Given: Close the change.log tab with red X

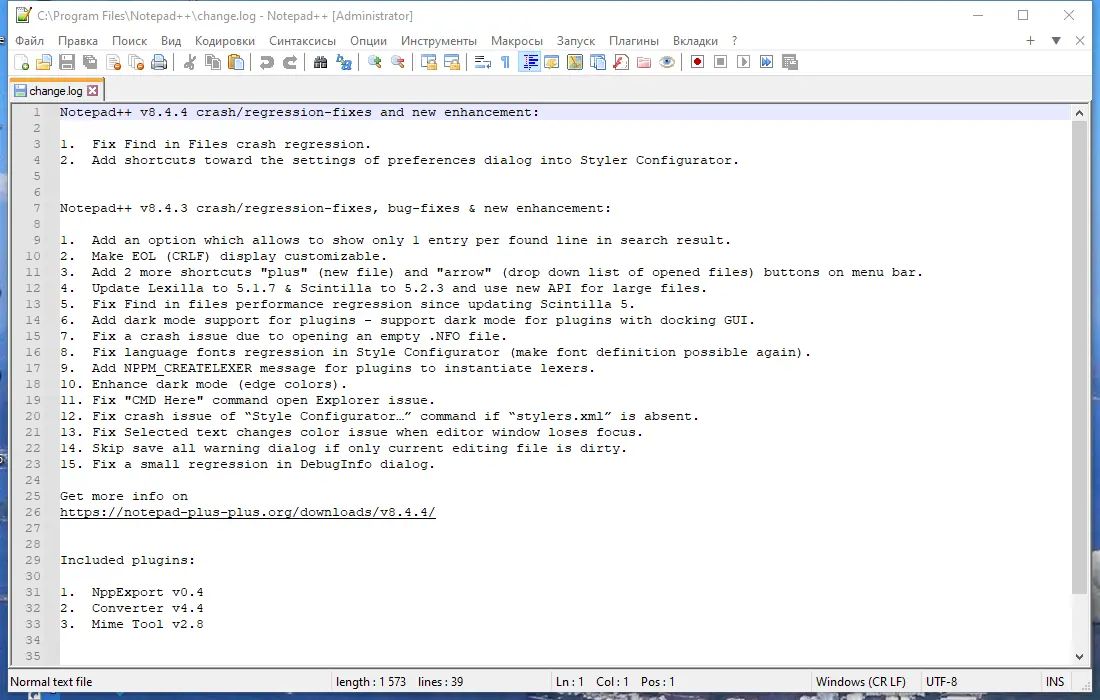Looking at the screenshot, I should click(x=93, y=90).
